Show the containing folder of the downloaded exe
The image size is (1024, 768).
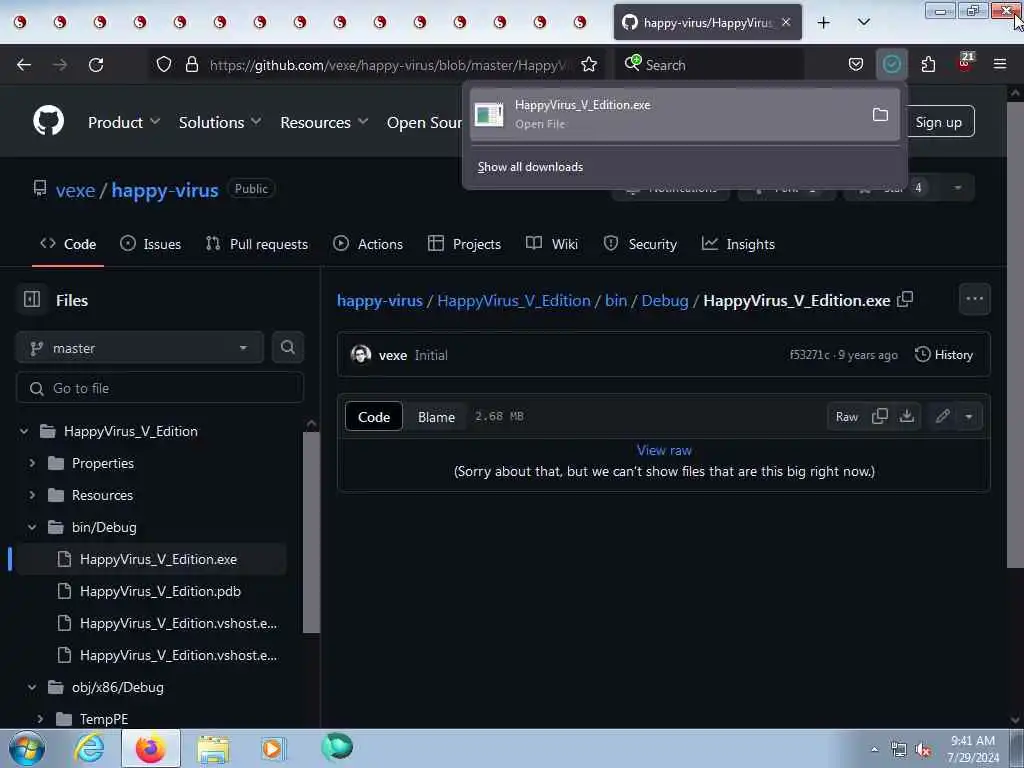tap(880, 115)
